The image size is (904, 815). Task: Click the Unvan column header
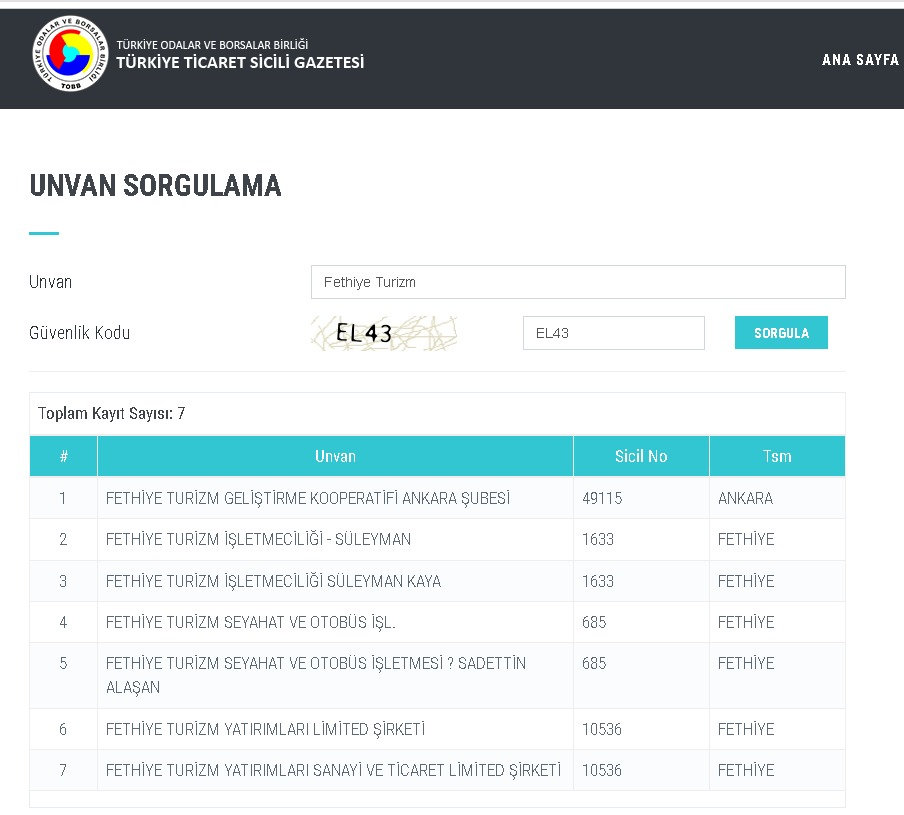tap(336, 456)
